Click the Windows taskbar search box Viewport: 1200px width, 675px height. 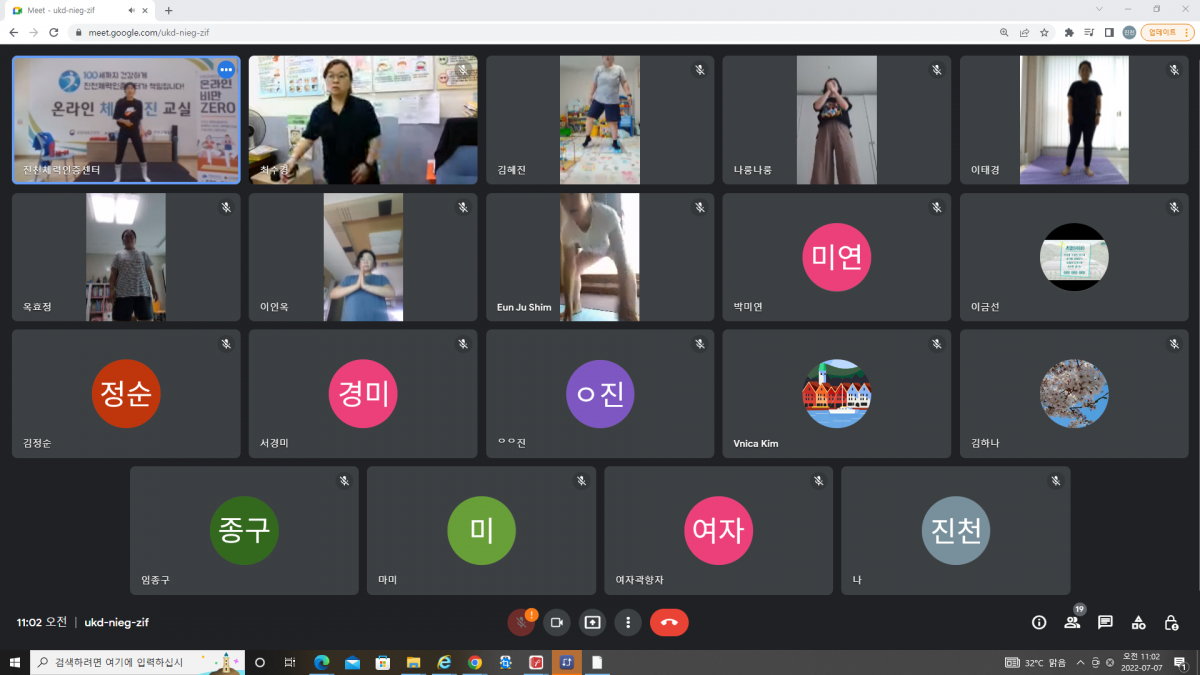click(x=138, y=662)
